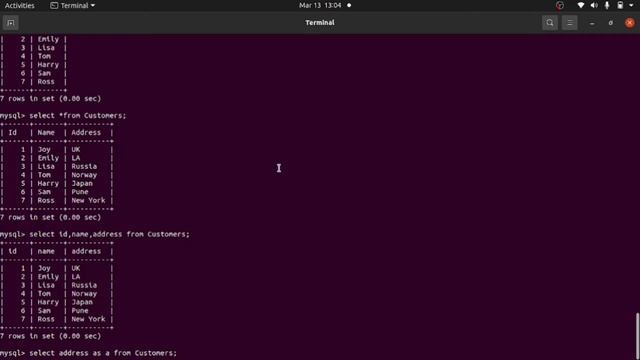Viewport: 640px width, 360px height.
Task: Click the lowercase 'name' column header
Action: [x=46, y=251]
